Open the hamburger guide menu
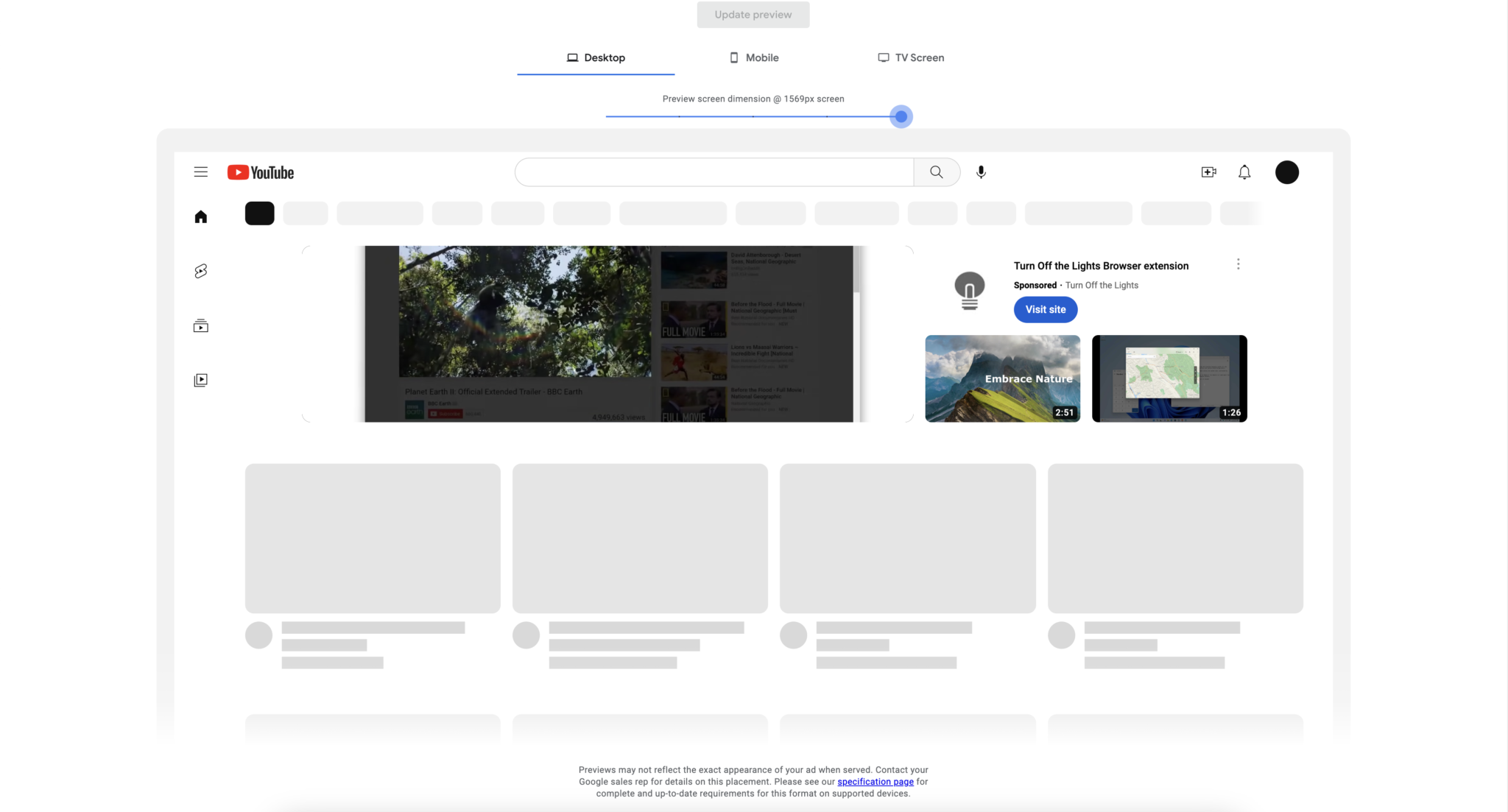 [200, 172]
